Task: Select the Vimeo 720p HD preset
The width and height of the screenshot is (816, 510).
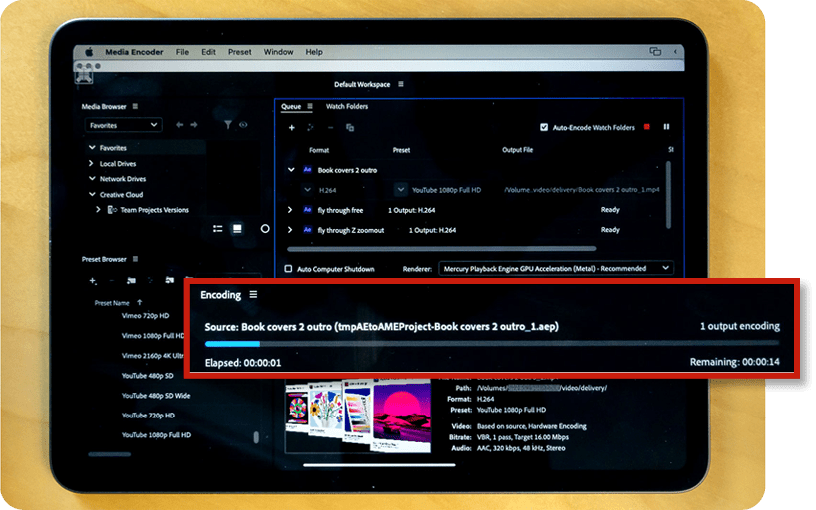Action: (145, 315)
